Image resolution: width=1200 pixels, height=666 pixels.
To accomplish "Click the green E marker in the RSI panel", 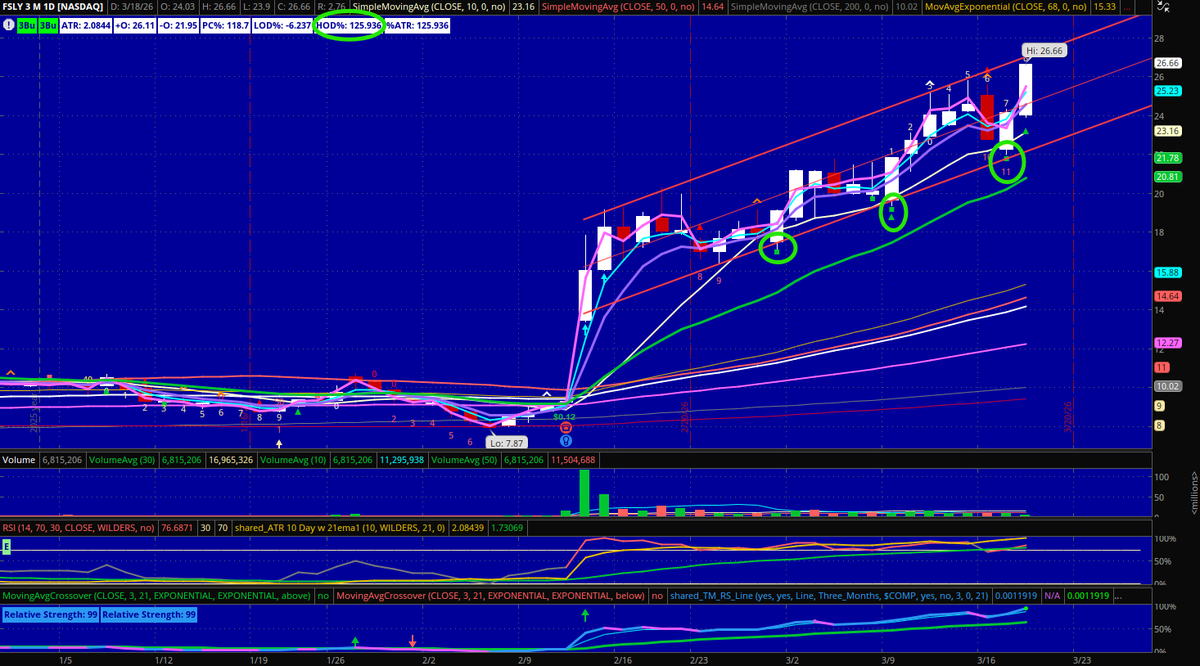I will tap(6, 546).
